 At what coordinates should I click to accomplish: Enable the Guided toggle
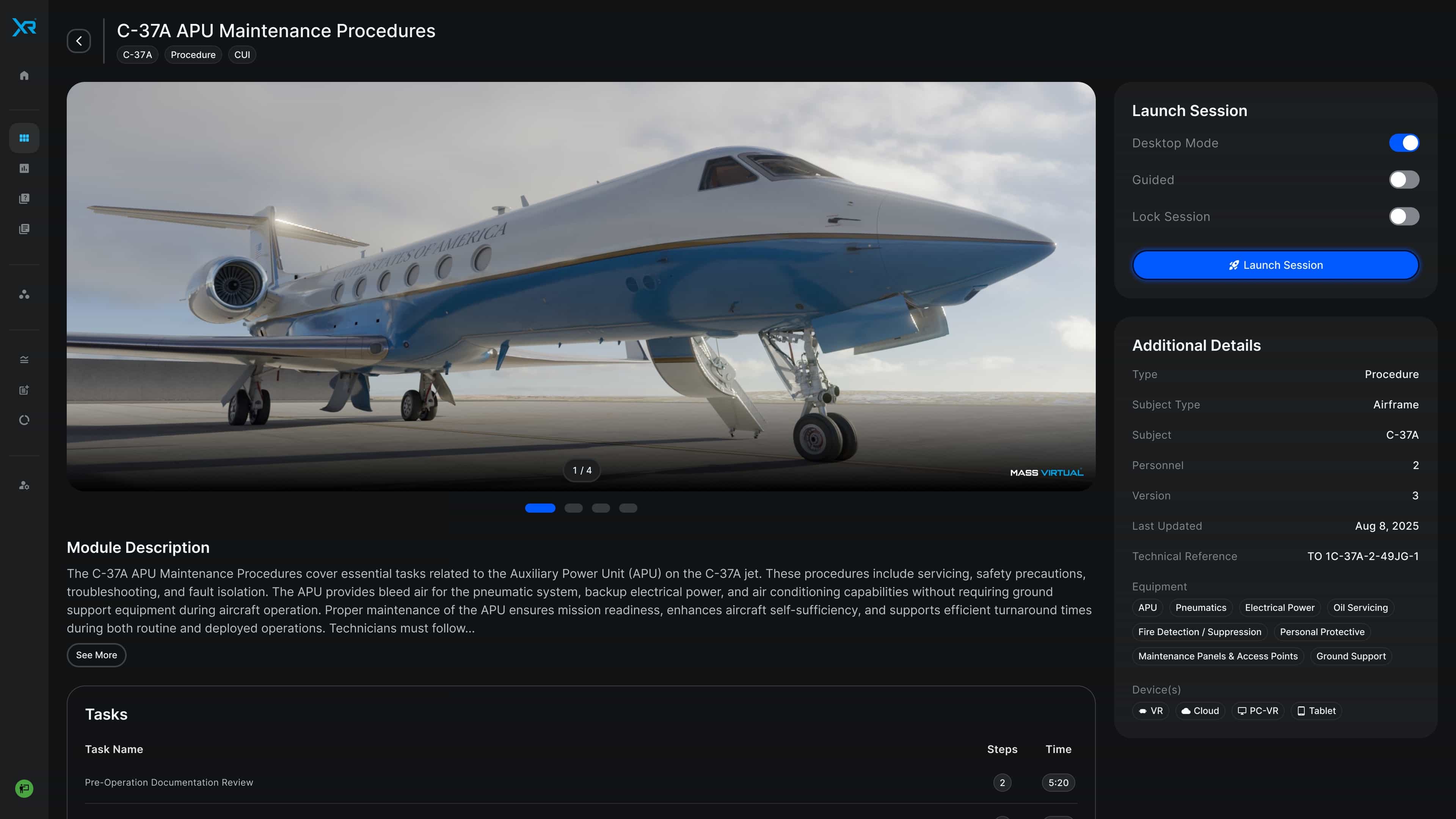(x=1404, y=180)
